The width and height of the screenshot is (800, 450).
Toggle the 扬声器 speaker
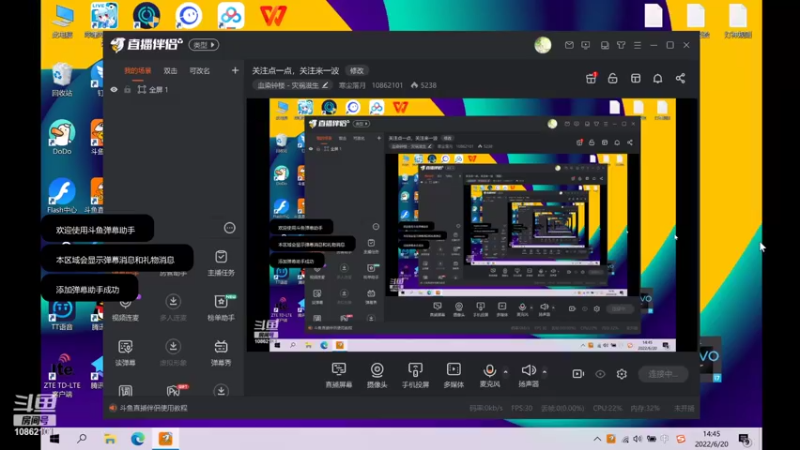click(x=529, y=375)
